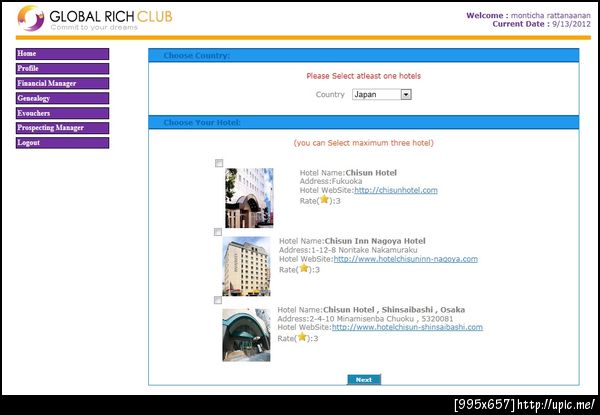
Task: Click the Global Rich Club logo
Action: (x=95, y=18)
